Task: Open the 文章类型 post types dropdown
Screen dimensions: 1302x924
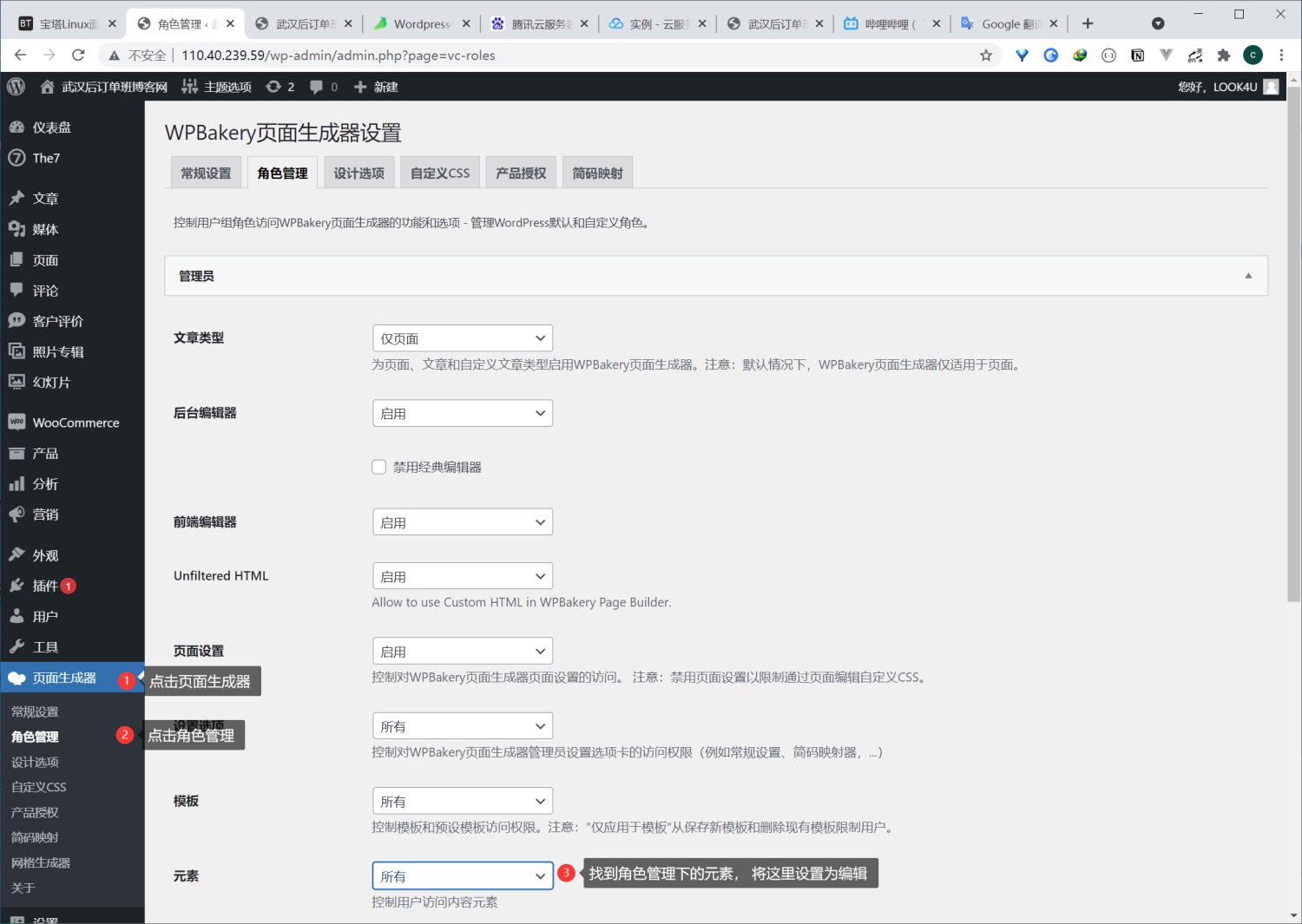Action: tap(462, 337)
